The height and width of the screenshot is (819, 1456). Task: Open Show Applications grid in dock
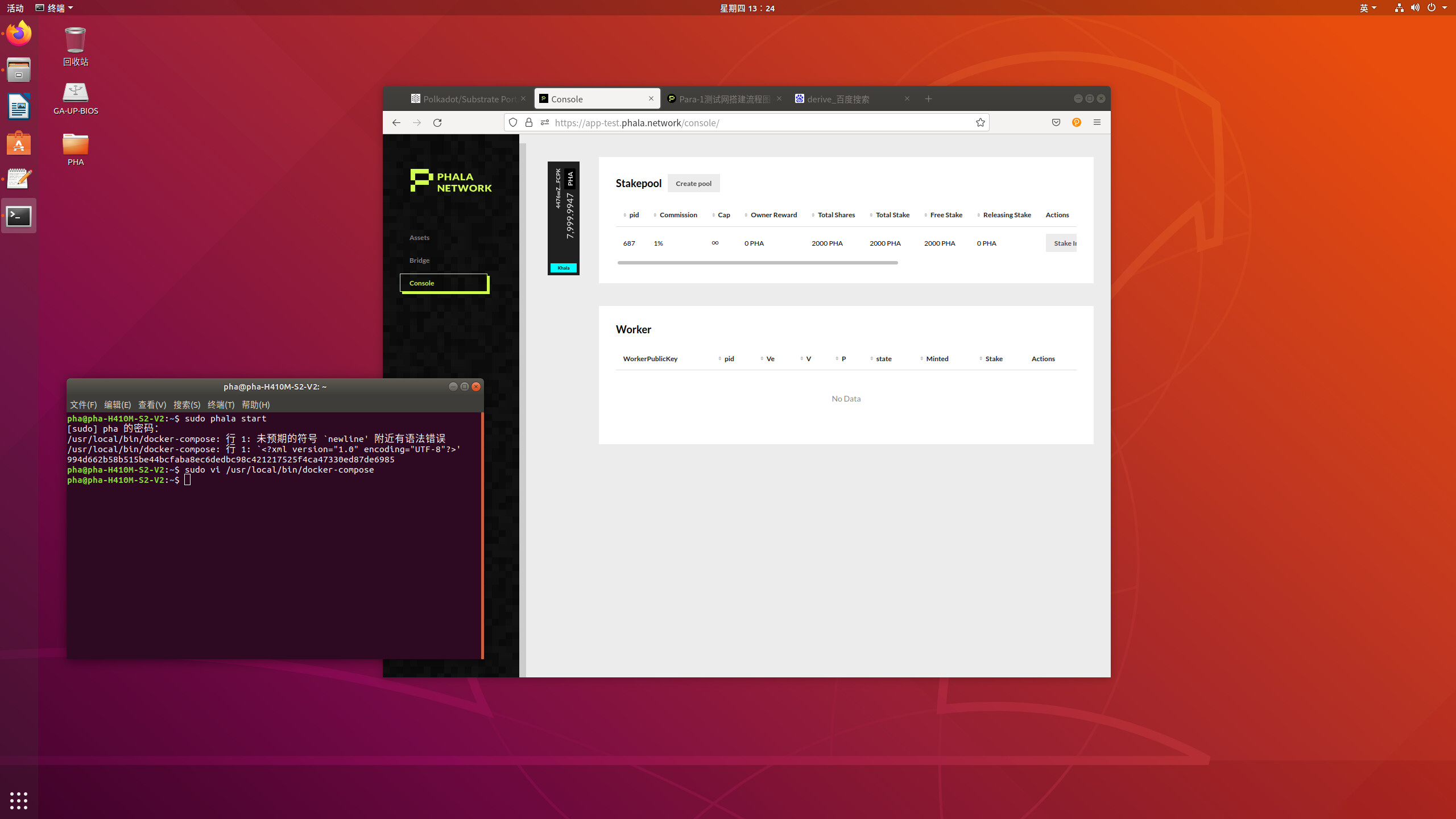pyautogui.click(x=19, y=800)
